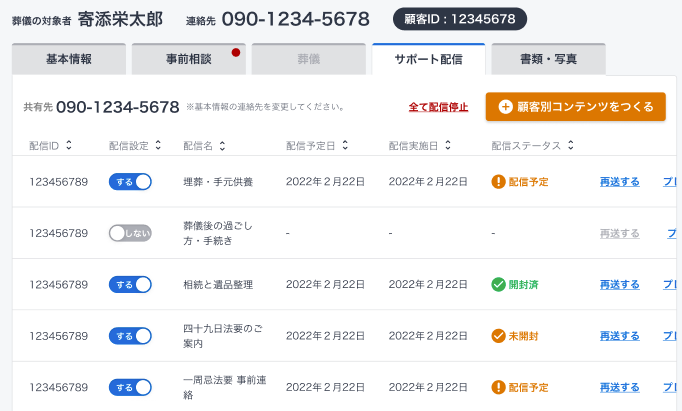The width and height of the screenshot is (682, 411).
Task: Click the green 開封済 checkmark status icon
Action: click(498, 284)
